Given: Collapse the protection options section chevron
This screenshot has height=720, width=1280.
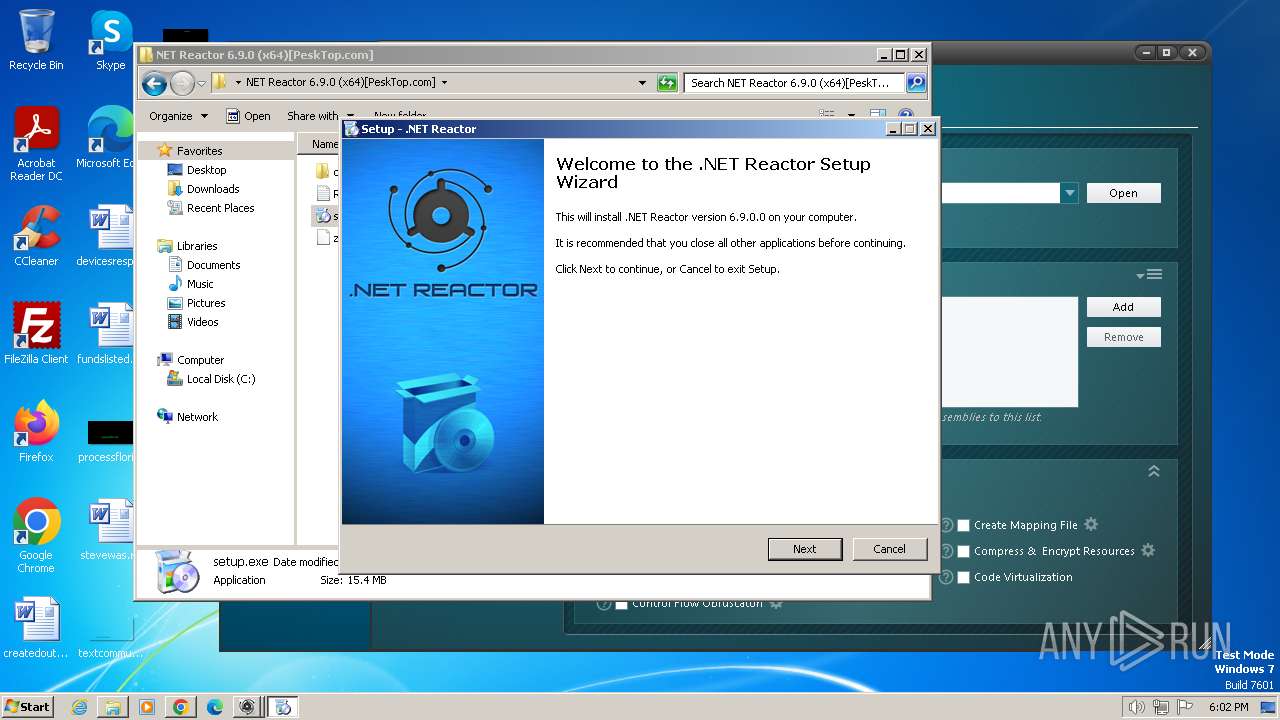Looking at the screenshot, I should (x=1154, y=471).
